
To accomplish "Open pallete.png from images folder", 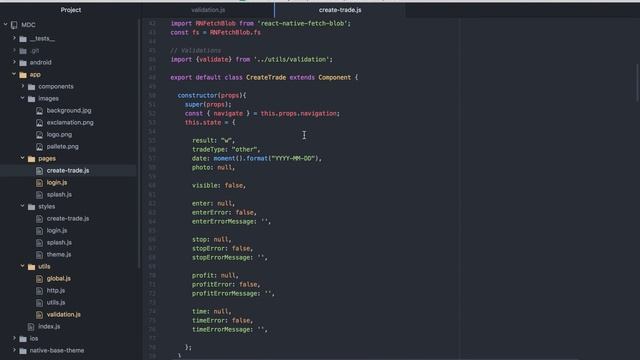I will click(x=62, y=147).
